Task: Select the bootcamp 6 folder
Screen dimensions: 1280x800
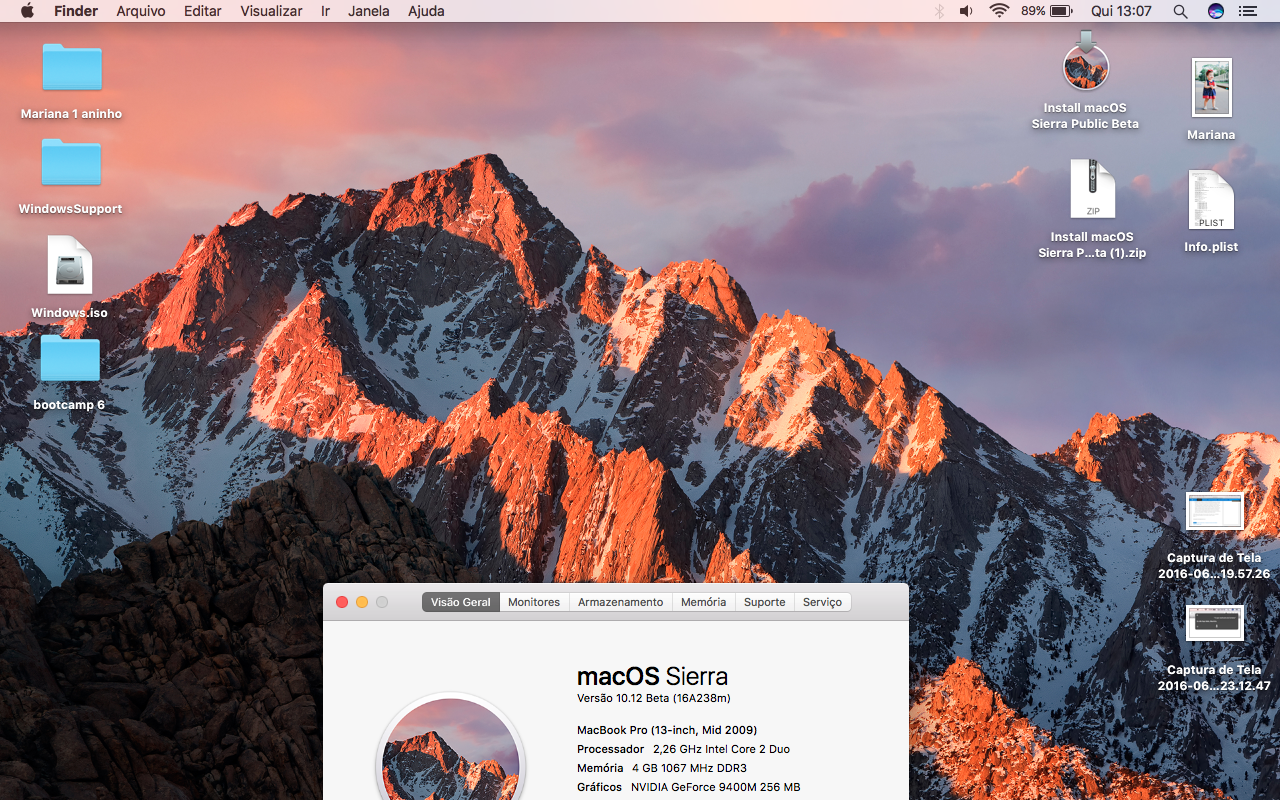Action: [x=70, y=372]
